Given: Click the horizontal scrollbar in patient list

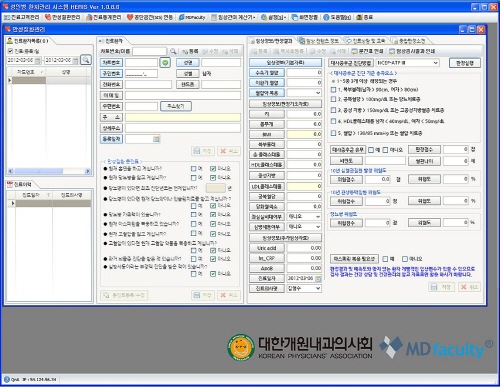Looking at the screenshot, I should [49, 171].
